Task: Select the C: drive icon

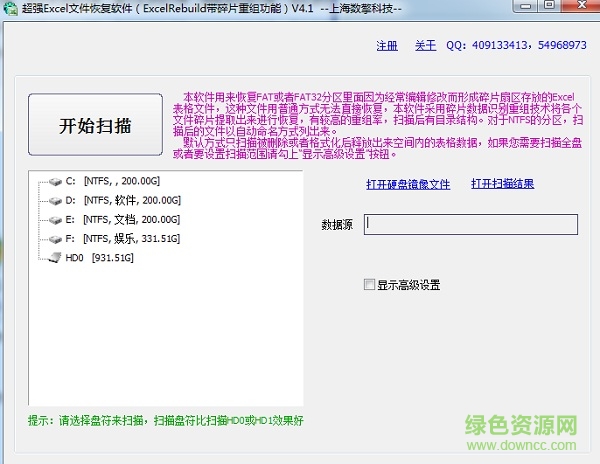Action: click(x=55, y=181)
